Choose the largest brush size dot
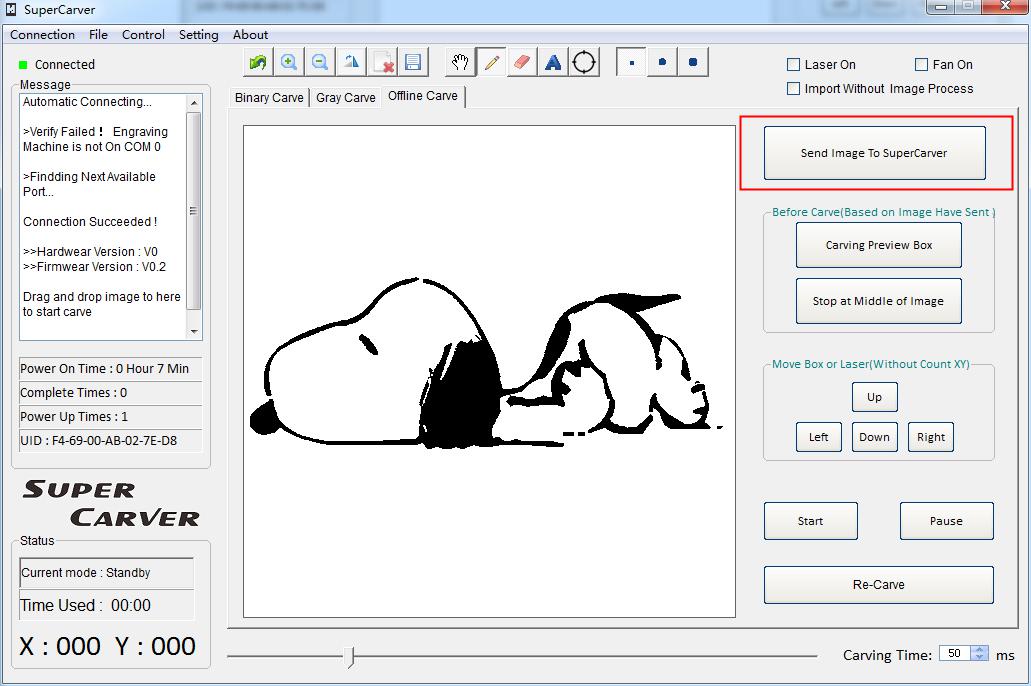Screen dimensions: 1031x686 [693, 62]
